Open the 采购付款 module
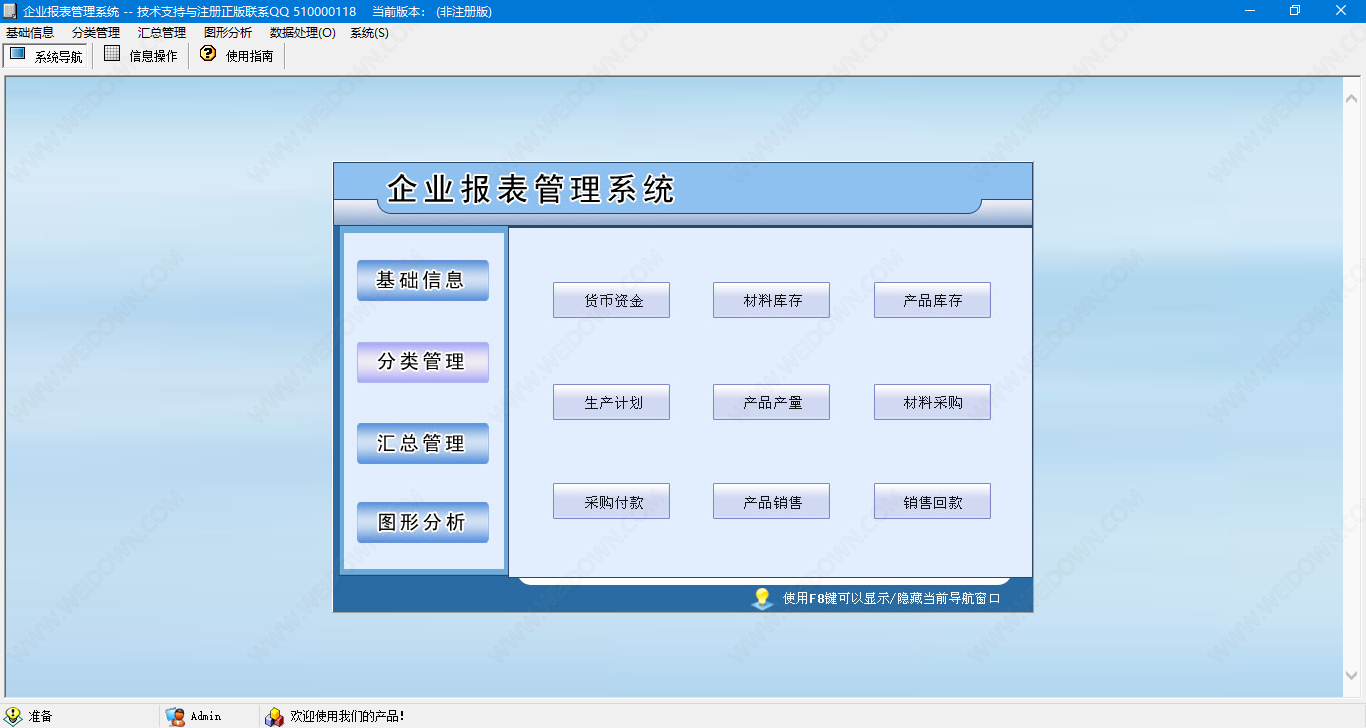 pos(611,502)
